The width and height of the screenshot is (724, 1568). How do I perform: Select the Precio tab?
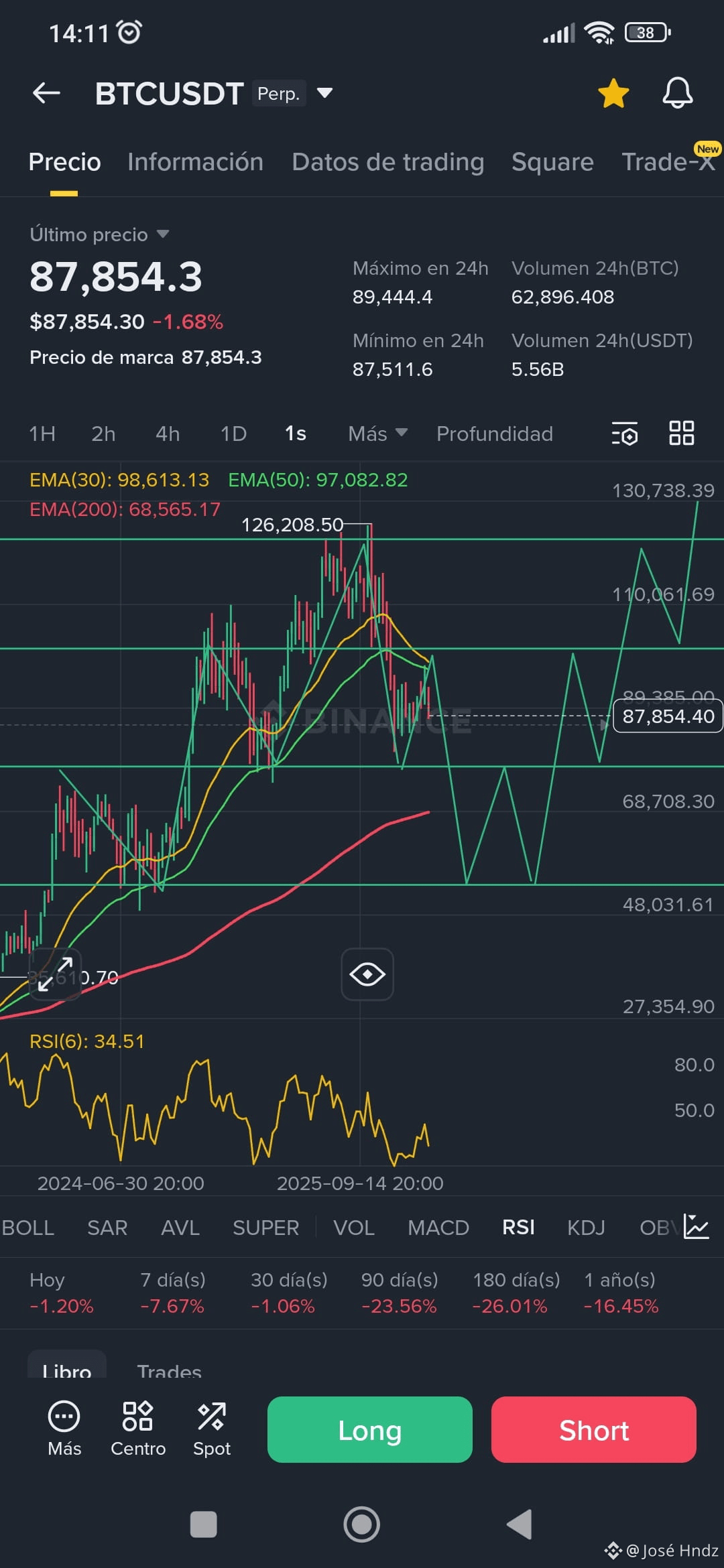click(64, 162)
